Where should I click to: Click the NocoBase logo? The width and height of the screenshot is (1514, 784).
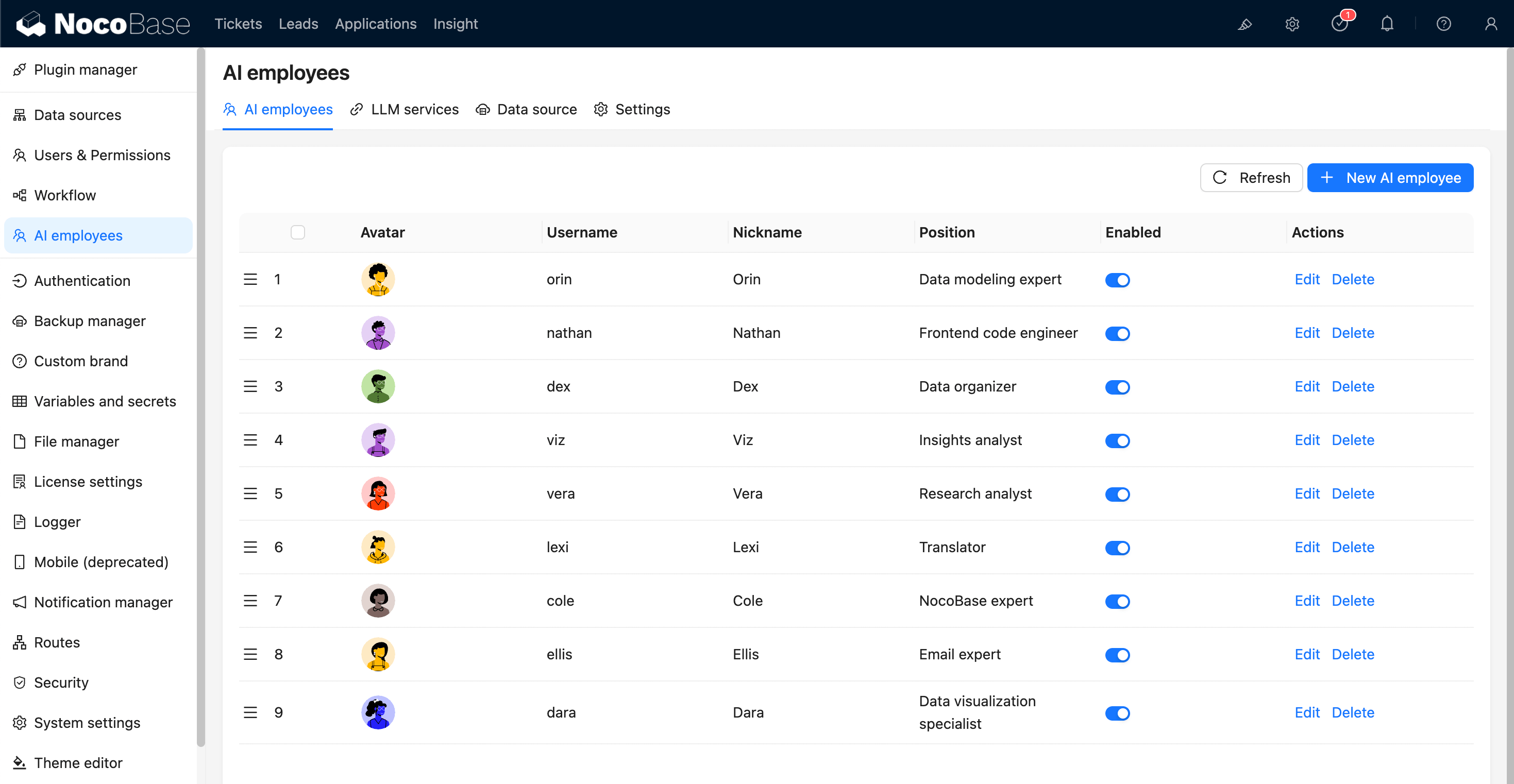pyautogui.click(x=103, y=24)
